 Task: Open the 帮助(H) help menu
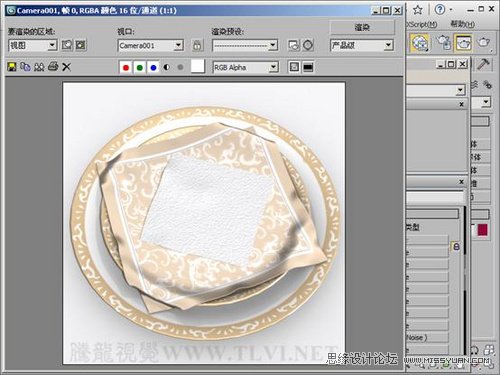coord(463,24)
